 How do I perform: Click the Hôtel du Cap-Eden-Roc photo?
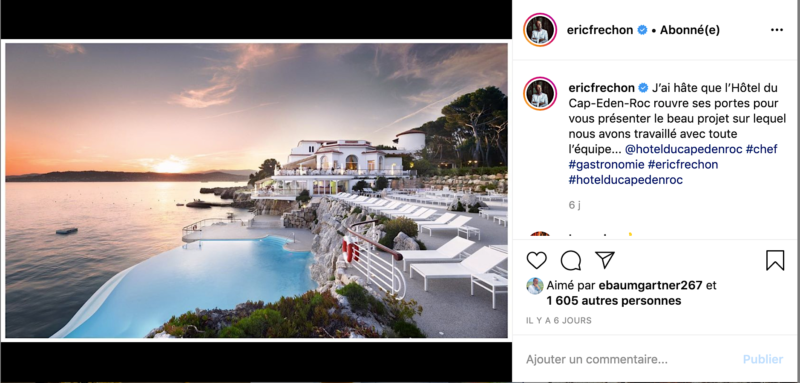pyautogui.click(x=256, y=190)
